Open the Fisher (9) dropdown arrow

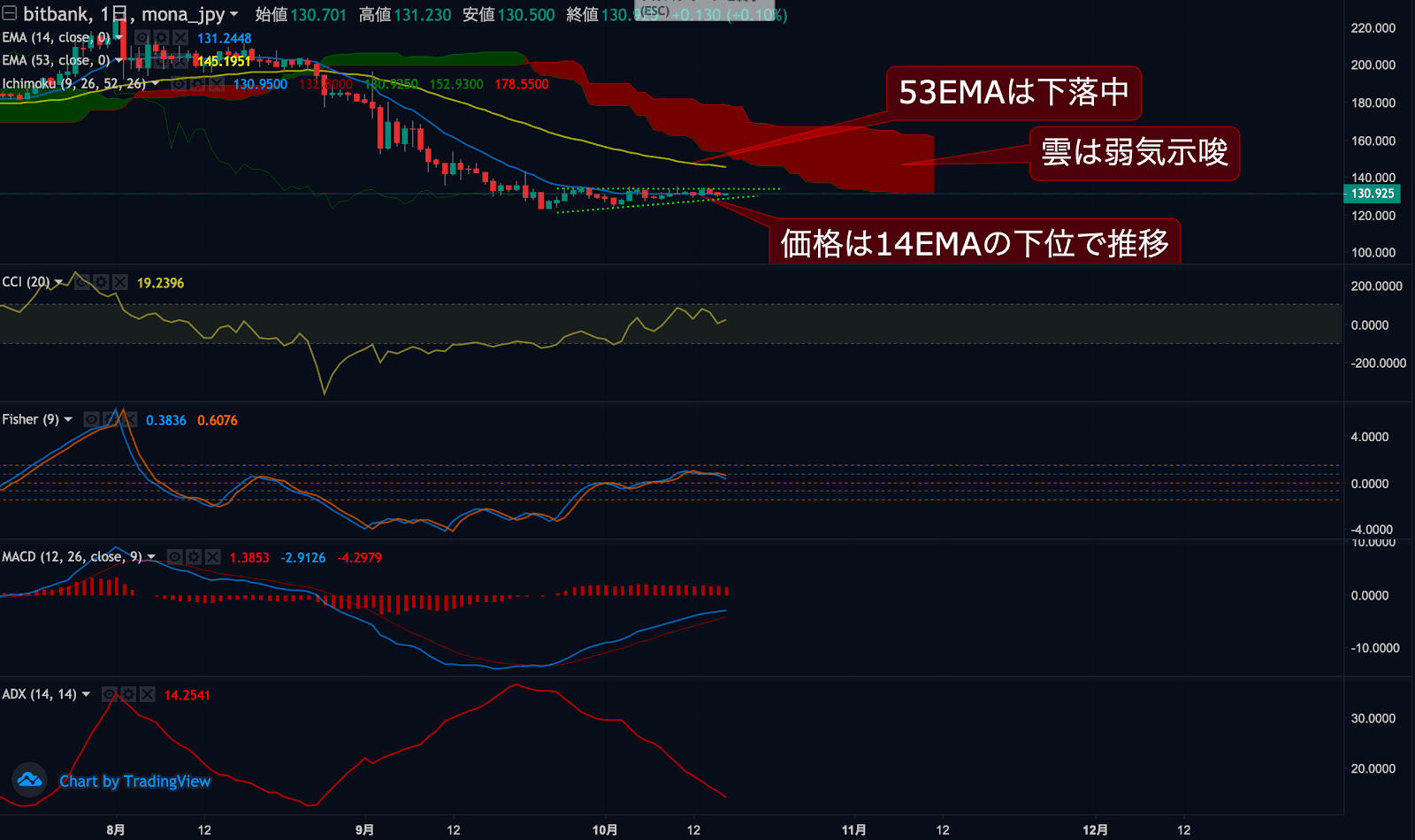point(68,420)
